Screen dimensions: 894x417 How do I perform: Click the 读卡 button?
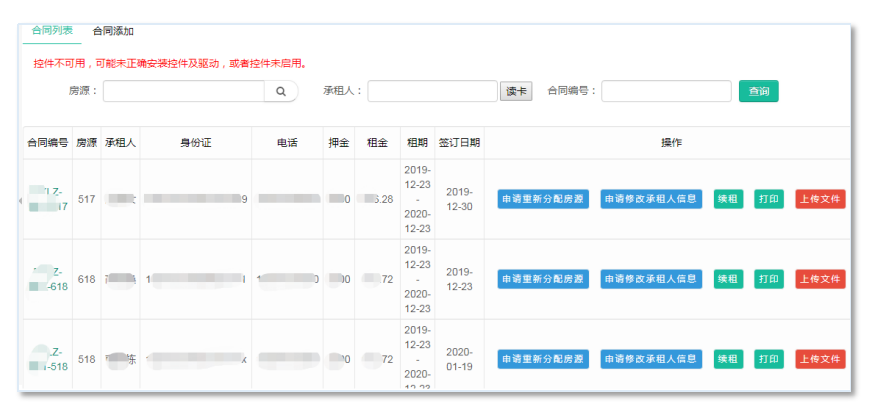tap(516, 92)
